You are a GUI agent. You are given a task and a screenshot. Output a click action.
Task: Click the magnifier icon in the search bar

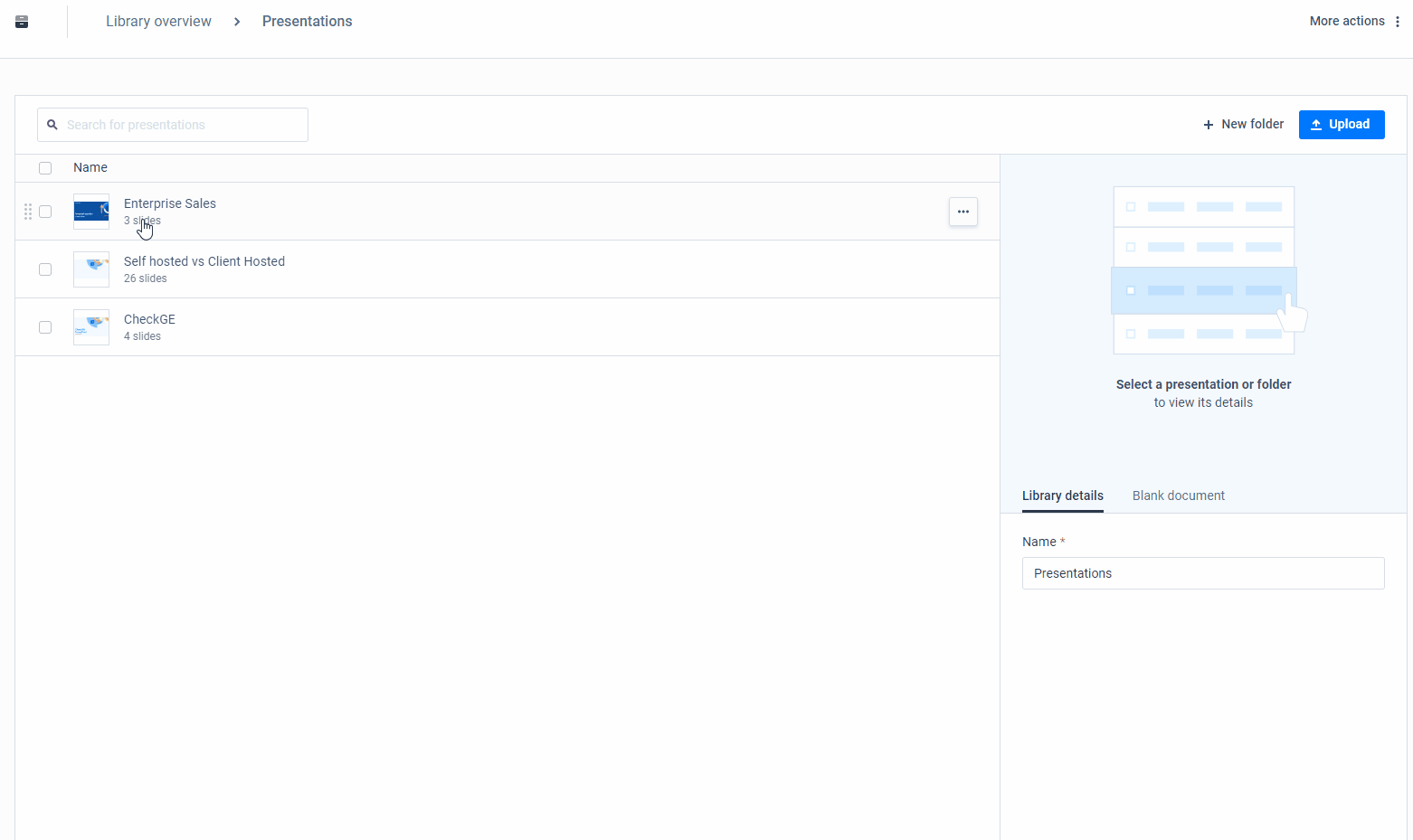click(52, 124)
